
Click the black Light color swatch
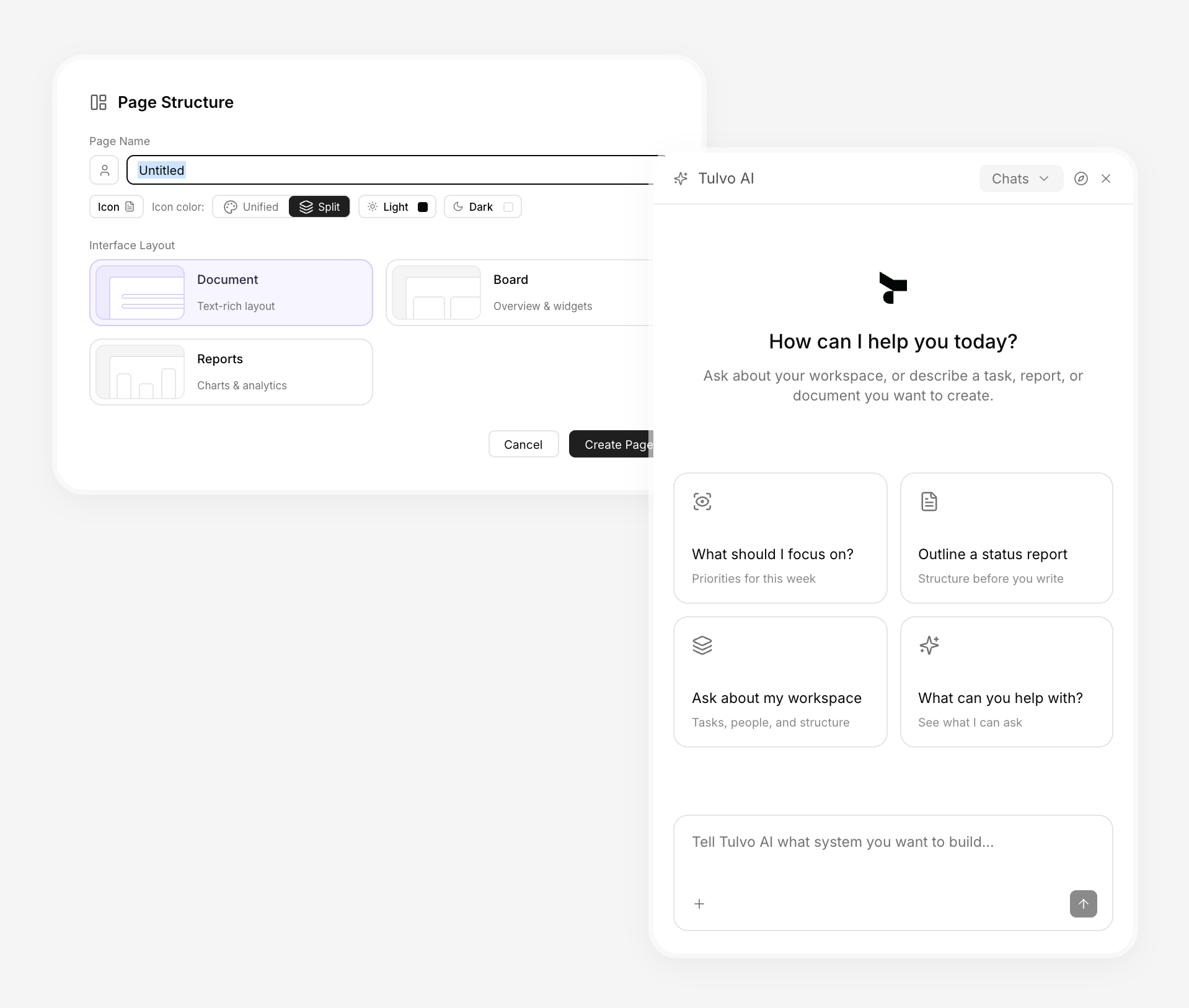(x=423, y=207)
